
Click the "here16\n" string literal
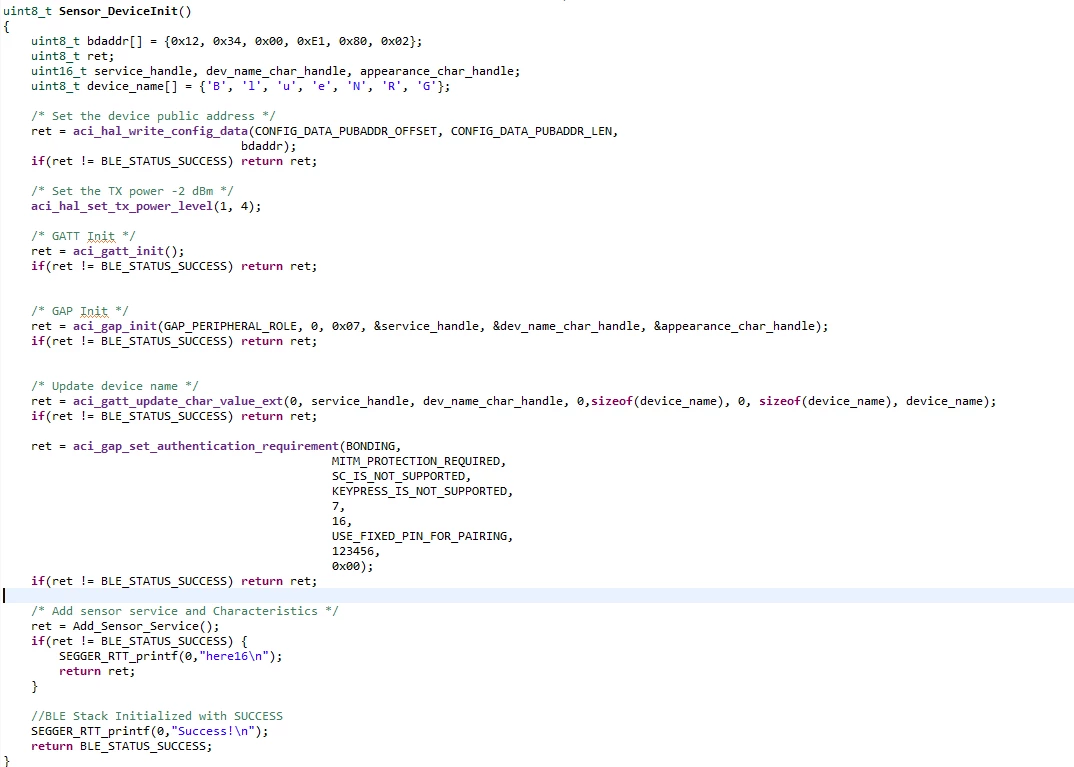(234, 656)
